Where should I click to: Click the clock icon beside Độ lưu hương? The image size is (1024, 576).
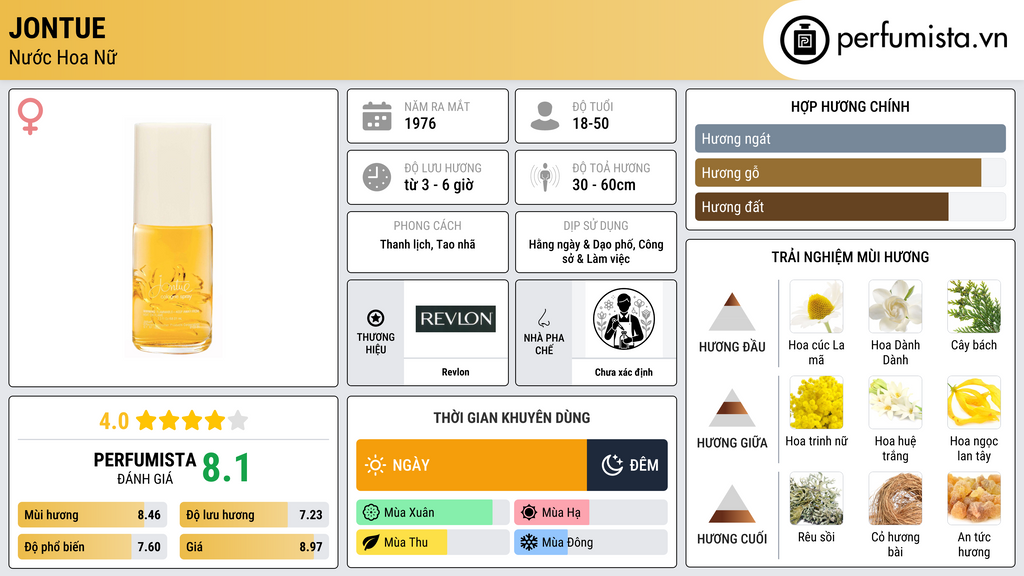coord(377,177)
